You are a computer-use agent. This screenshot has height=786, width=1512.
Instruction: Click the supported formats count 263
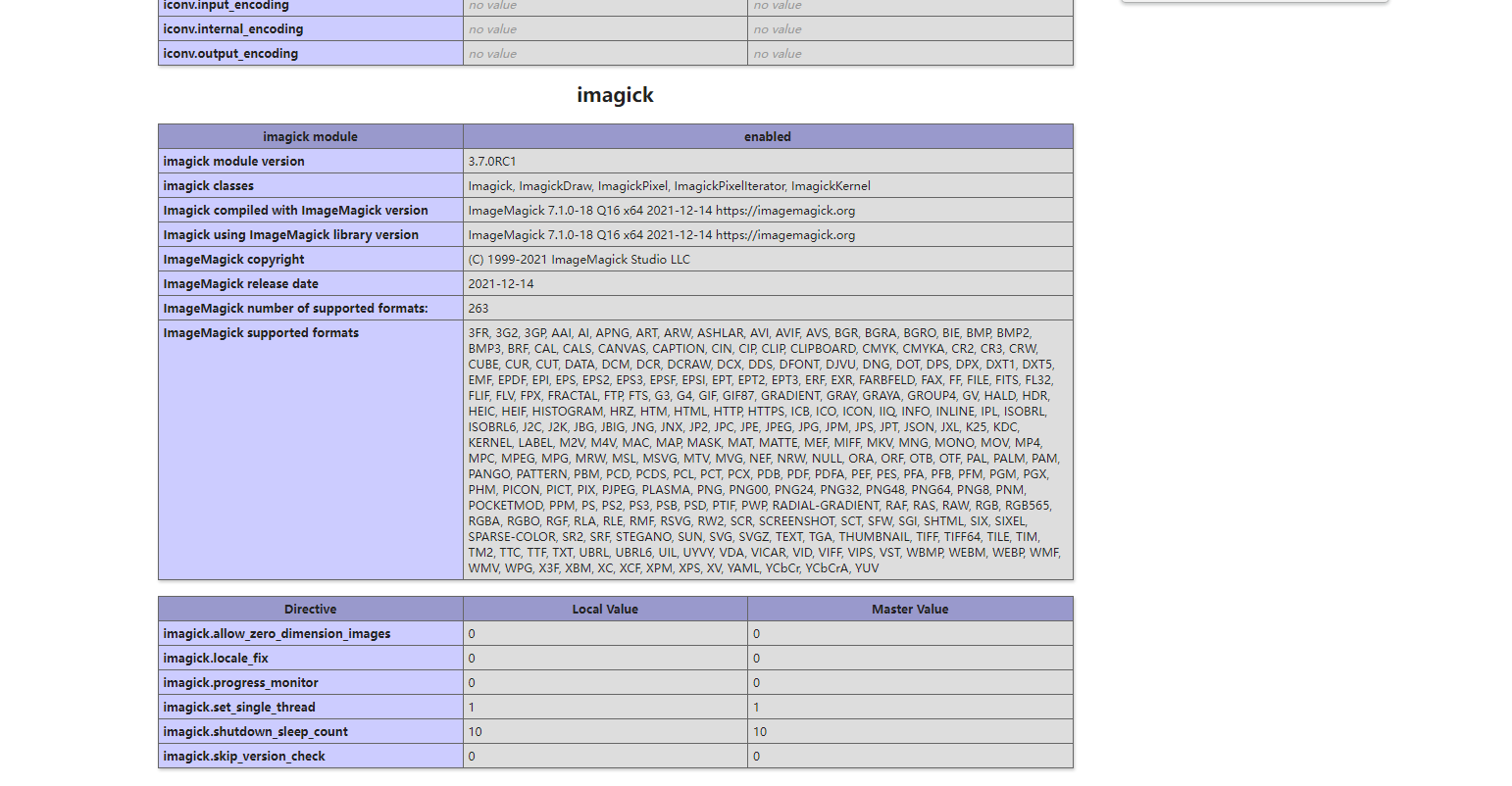click(479, 309)
